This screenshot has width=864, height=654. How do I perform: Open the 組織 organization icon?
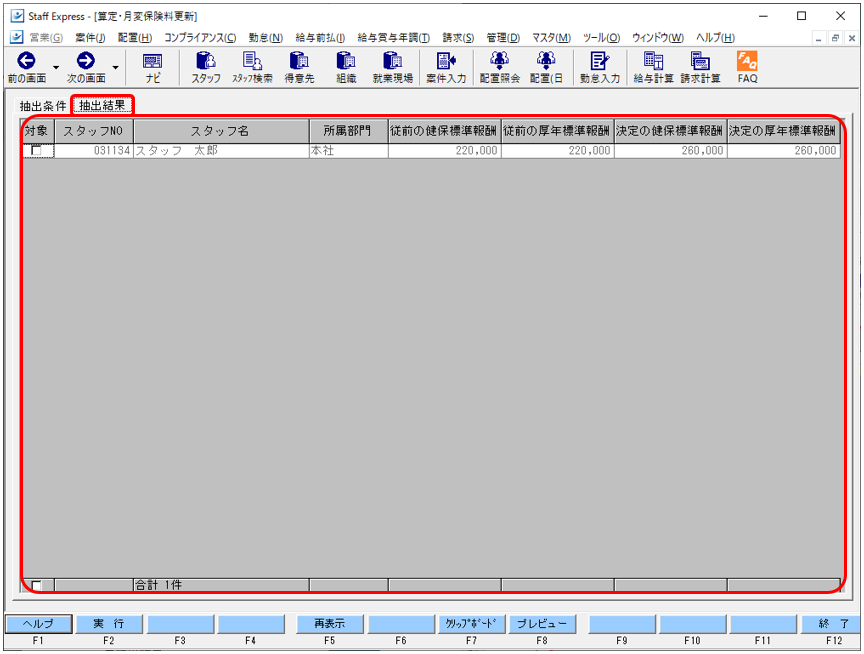[346, 67]
